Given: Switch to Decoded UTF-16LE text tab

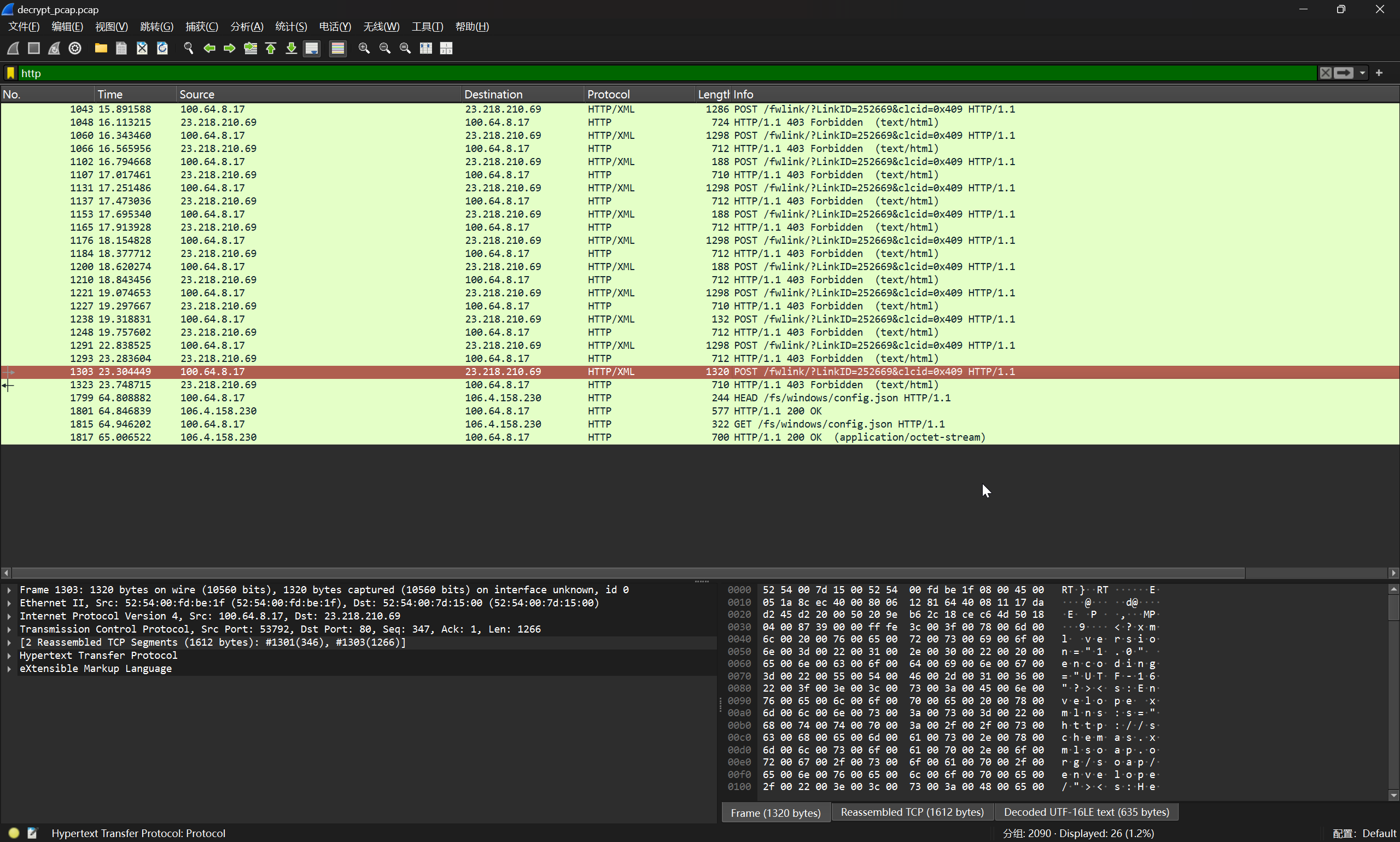Looking at the screenshot, I should (x=1087, y=812).
